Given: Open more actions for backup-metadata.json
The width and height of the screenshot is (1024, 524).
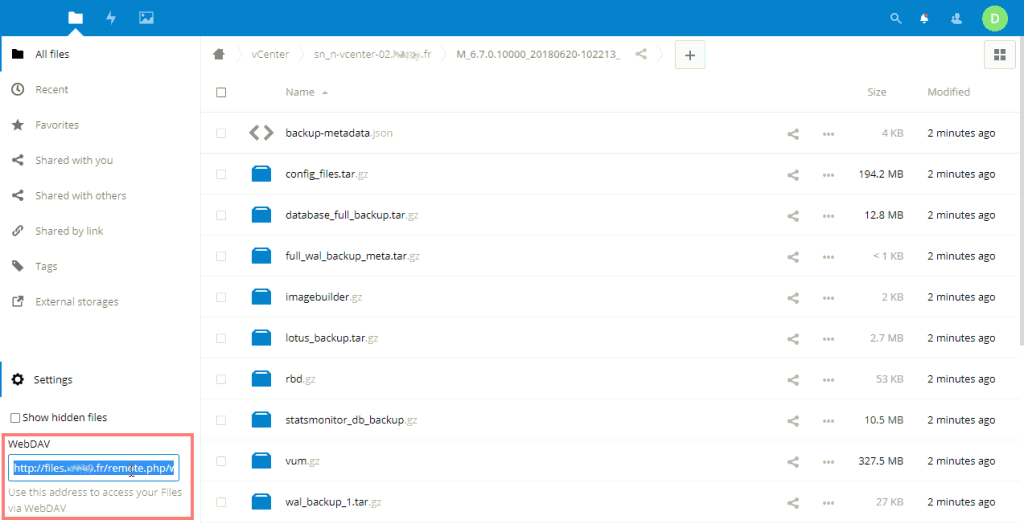Looking at the screenshot, I should (x=828, y=134).
